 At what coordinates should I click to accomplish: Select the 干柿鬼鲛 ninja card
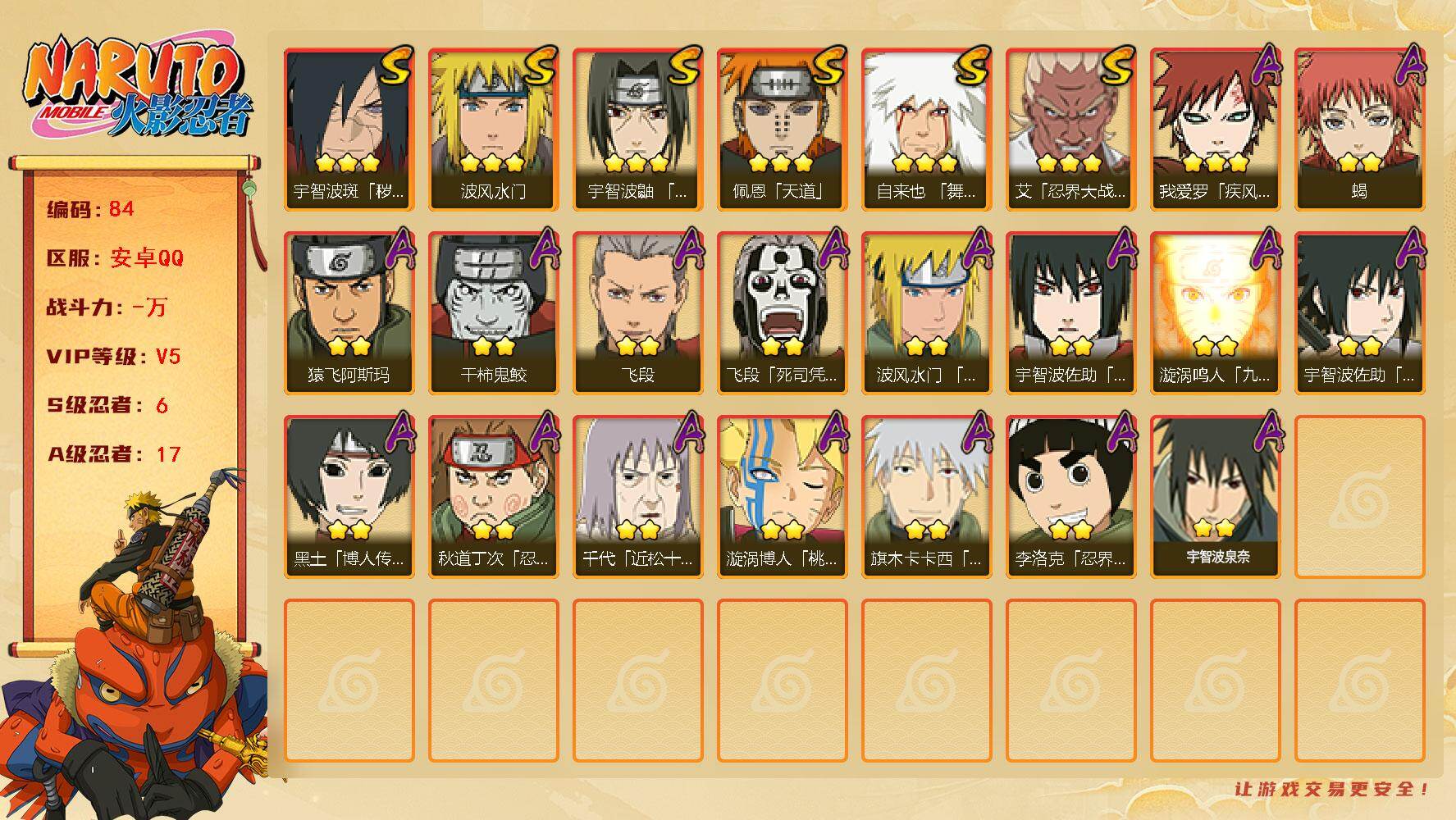point(493,313)
